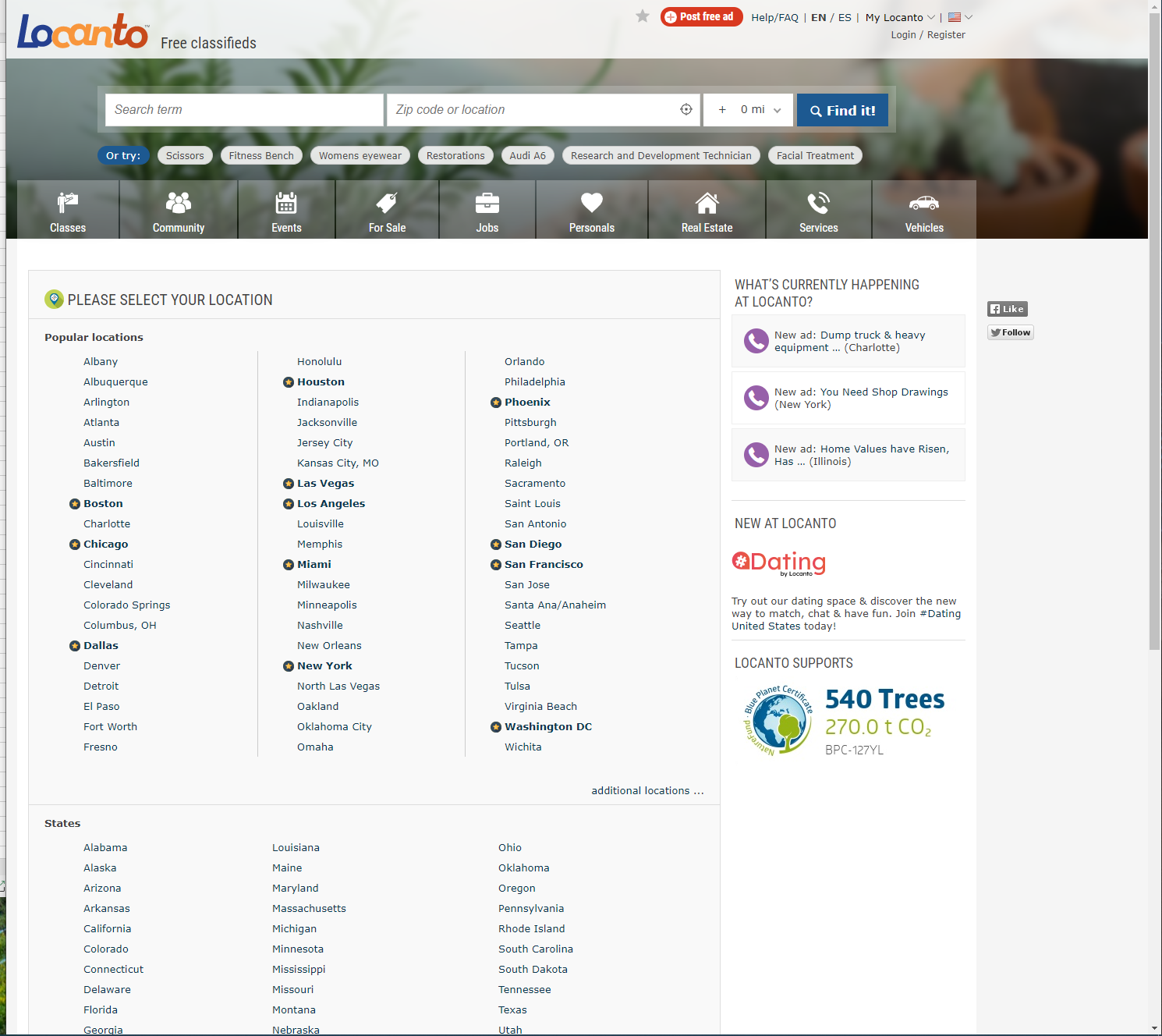
Task: Open the Classes category icon
Action: coord(68,203)
